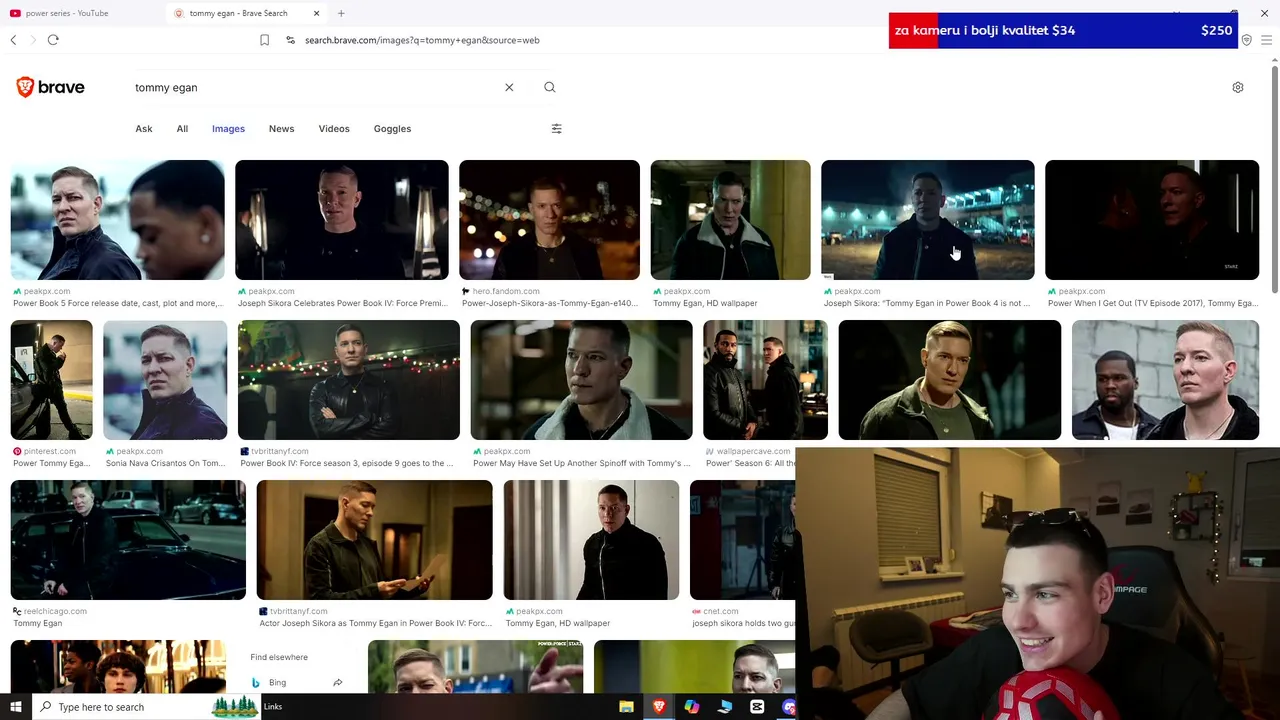This screenshot has height=720, width=1280.
Task: Click the page vertical scrollbar
Action: pos(1275,180)
